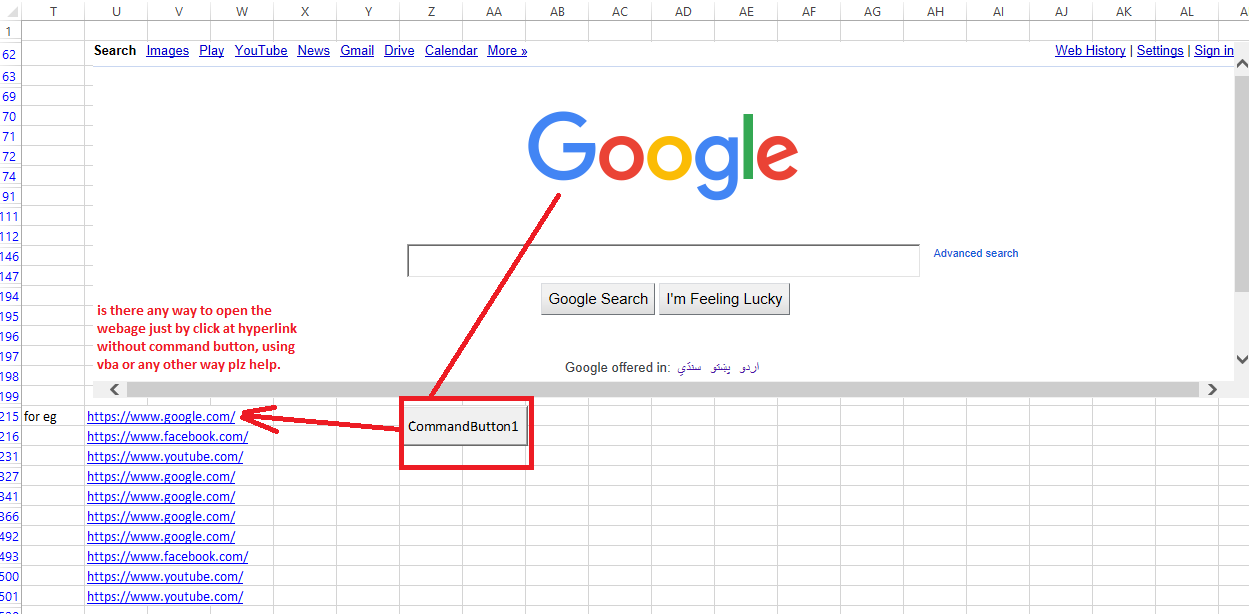The width and height of the screenshot is (1249, 614).
Task: Expand the More » menu link
Action: 507,51
